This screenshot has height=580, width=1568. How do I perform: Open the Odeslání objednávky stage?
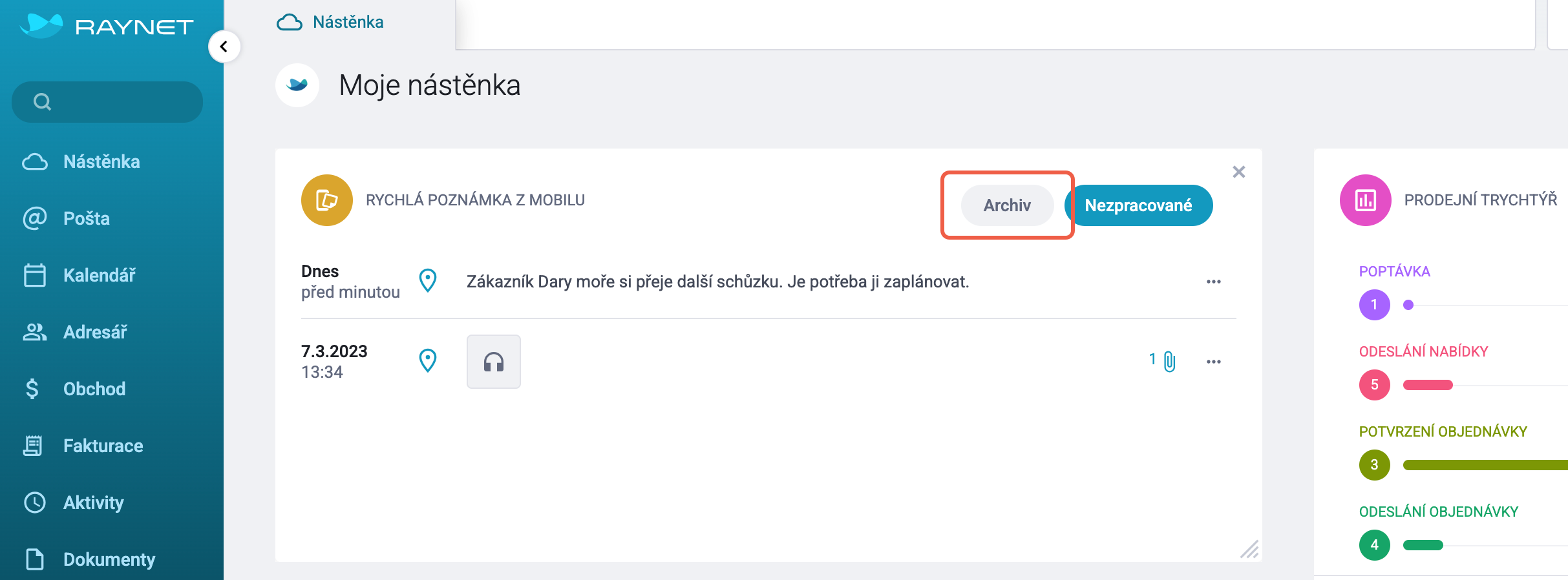[x=1438, y=512]
